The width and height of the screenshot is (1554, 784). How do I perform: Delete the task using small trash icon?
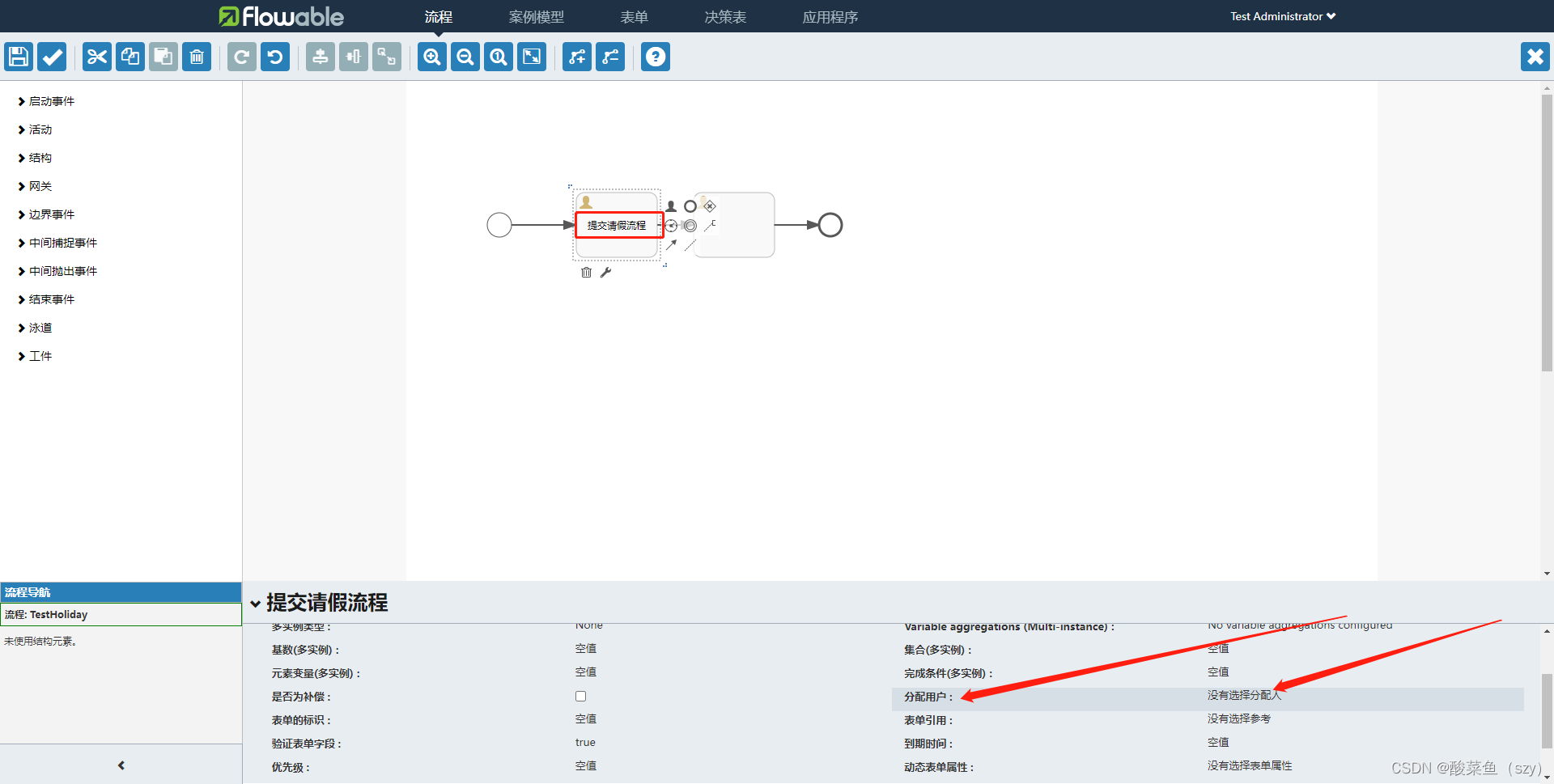(x=587, y=273)
